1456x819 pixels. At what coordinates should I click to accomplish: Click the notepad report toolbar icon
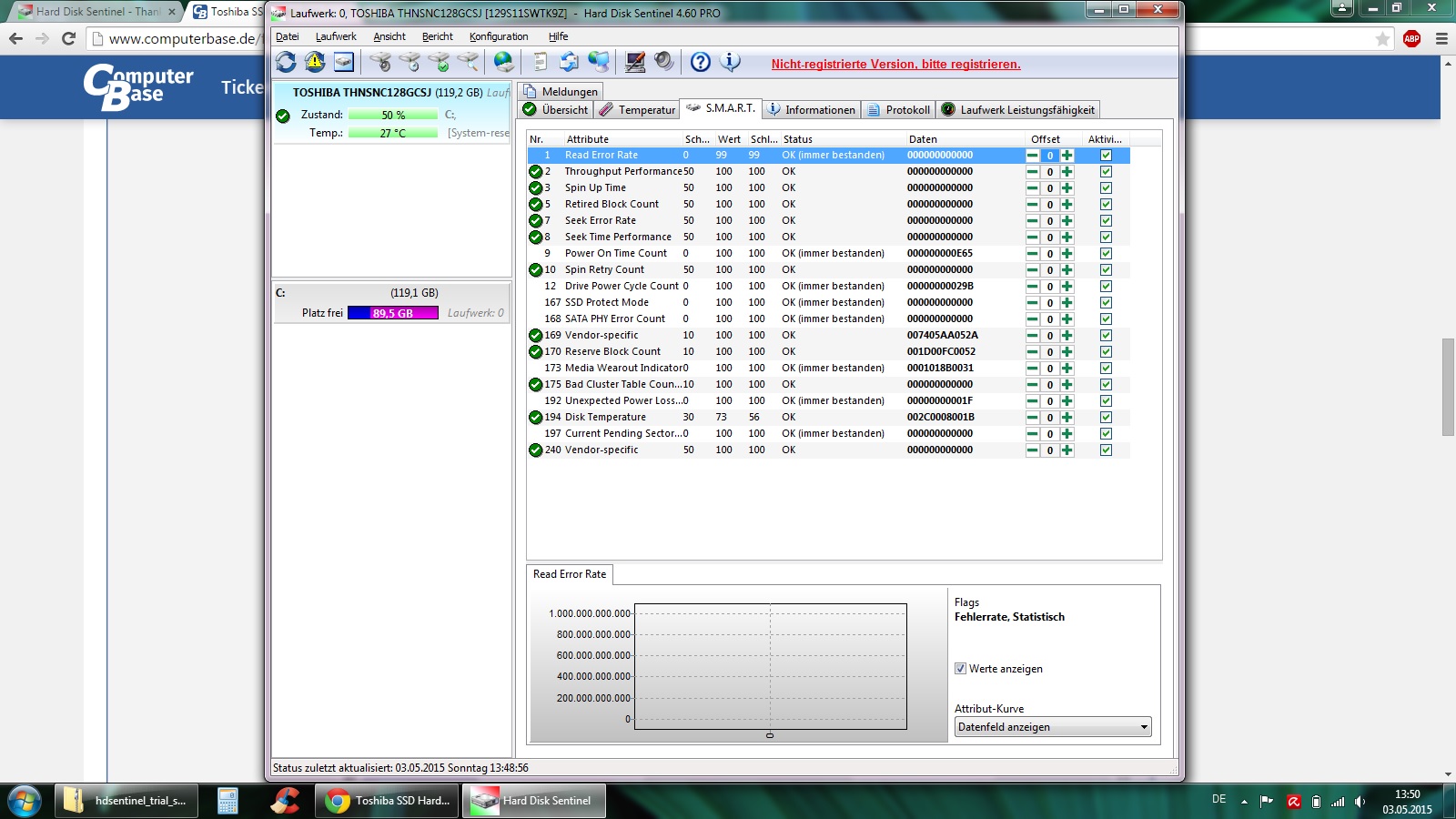click(541, 62)
